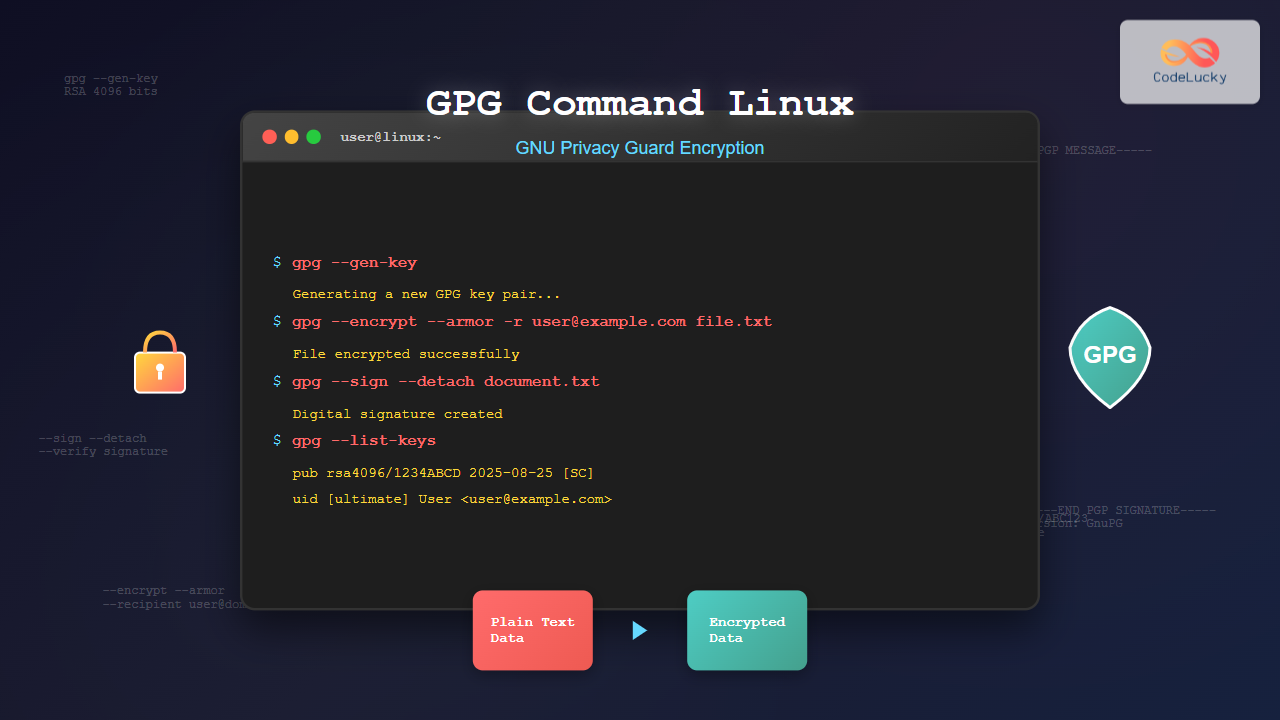The width and height of the screenshot is (1280, 720).
Task: Click the File encrypted successfully message
Action: click(405, 354)
